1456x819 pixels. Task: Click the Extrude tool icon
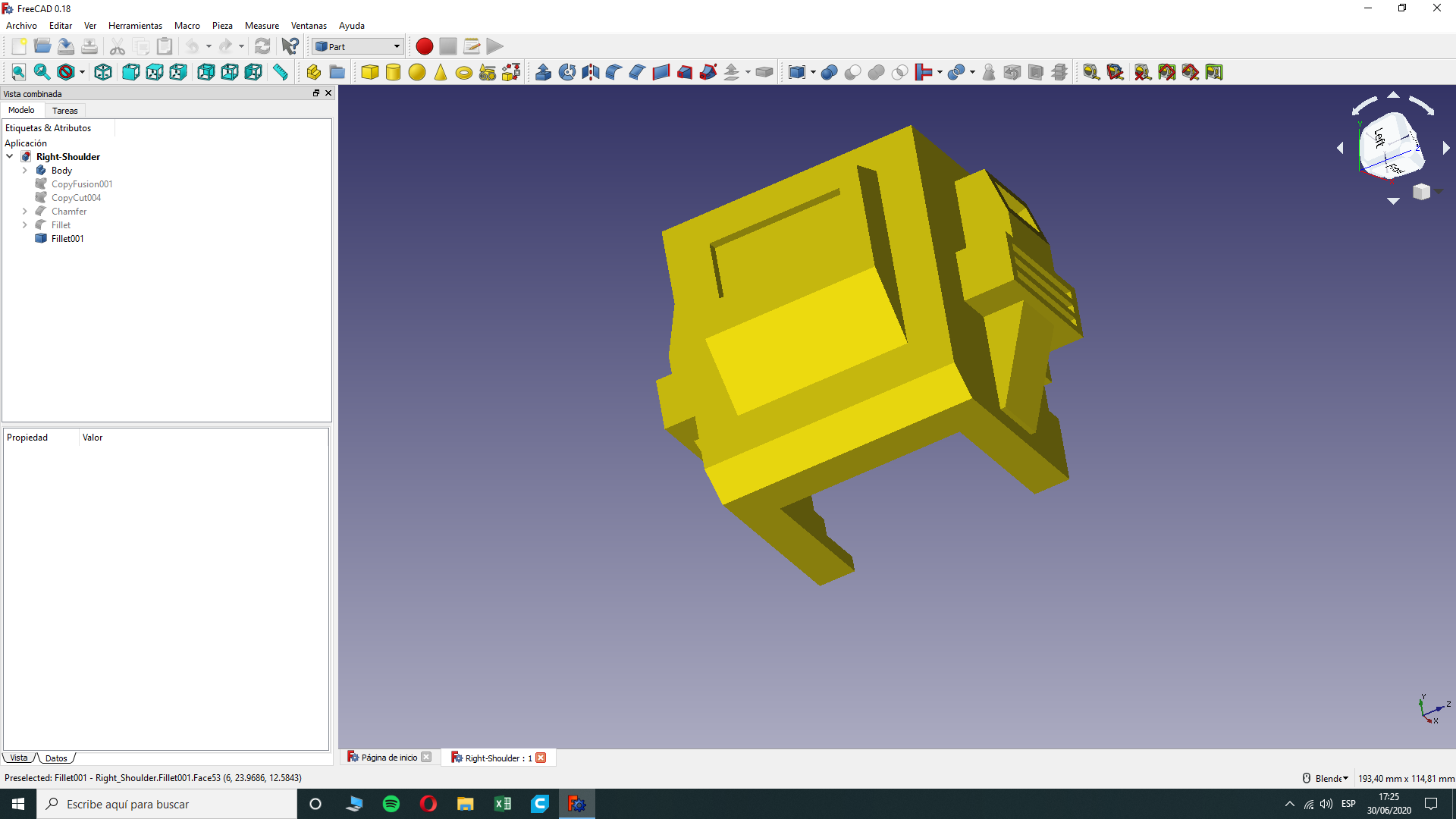click(x=543, y=72)
